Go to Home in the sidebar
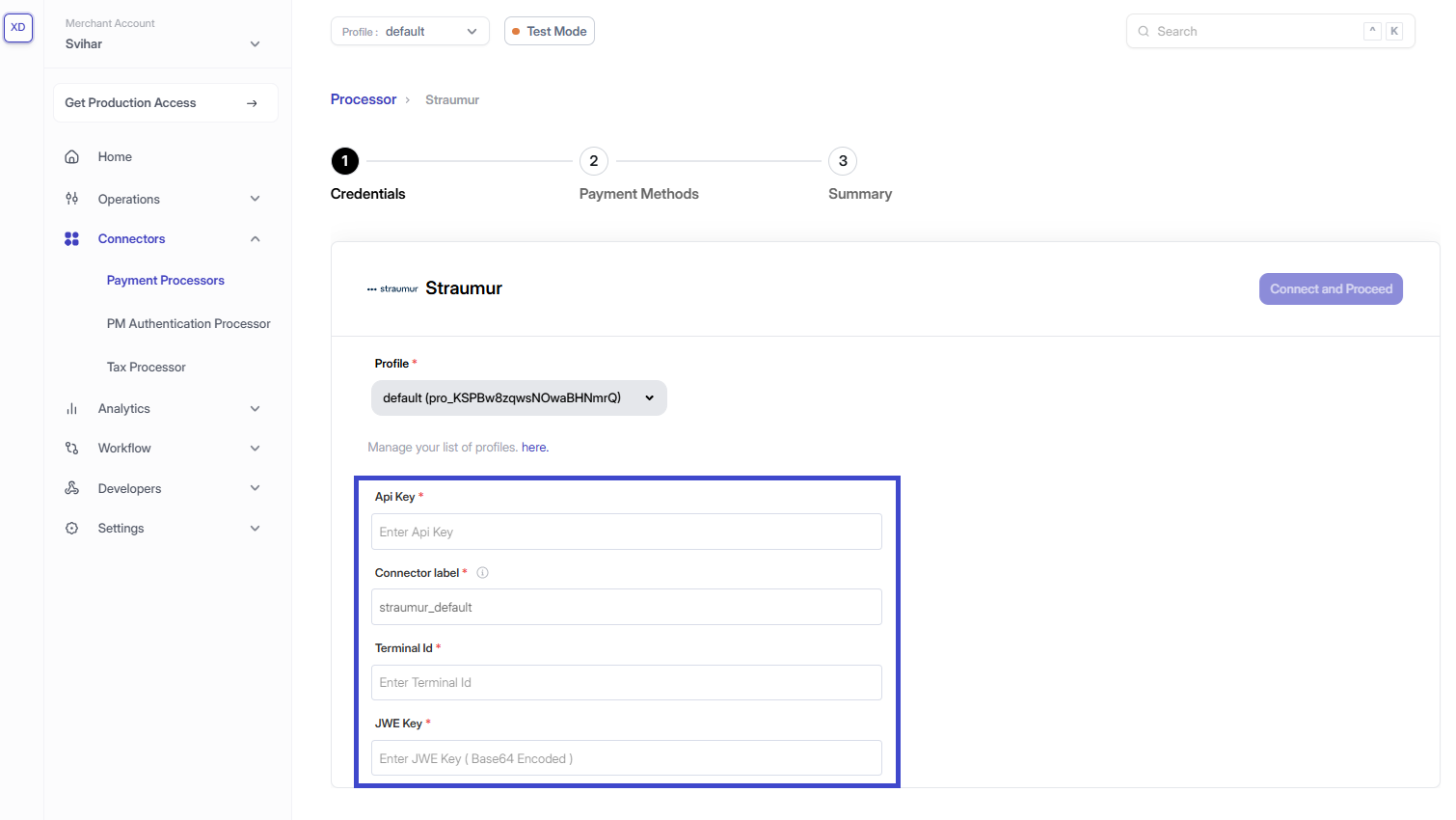The image size is (1456, 820). click(115, 157)
